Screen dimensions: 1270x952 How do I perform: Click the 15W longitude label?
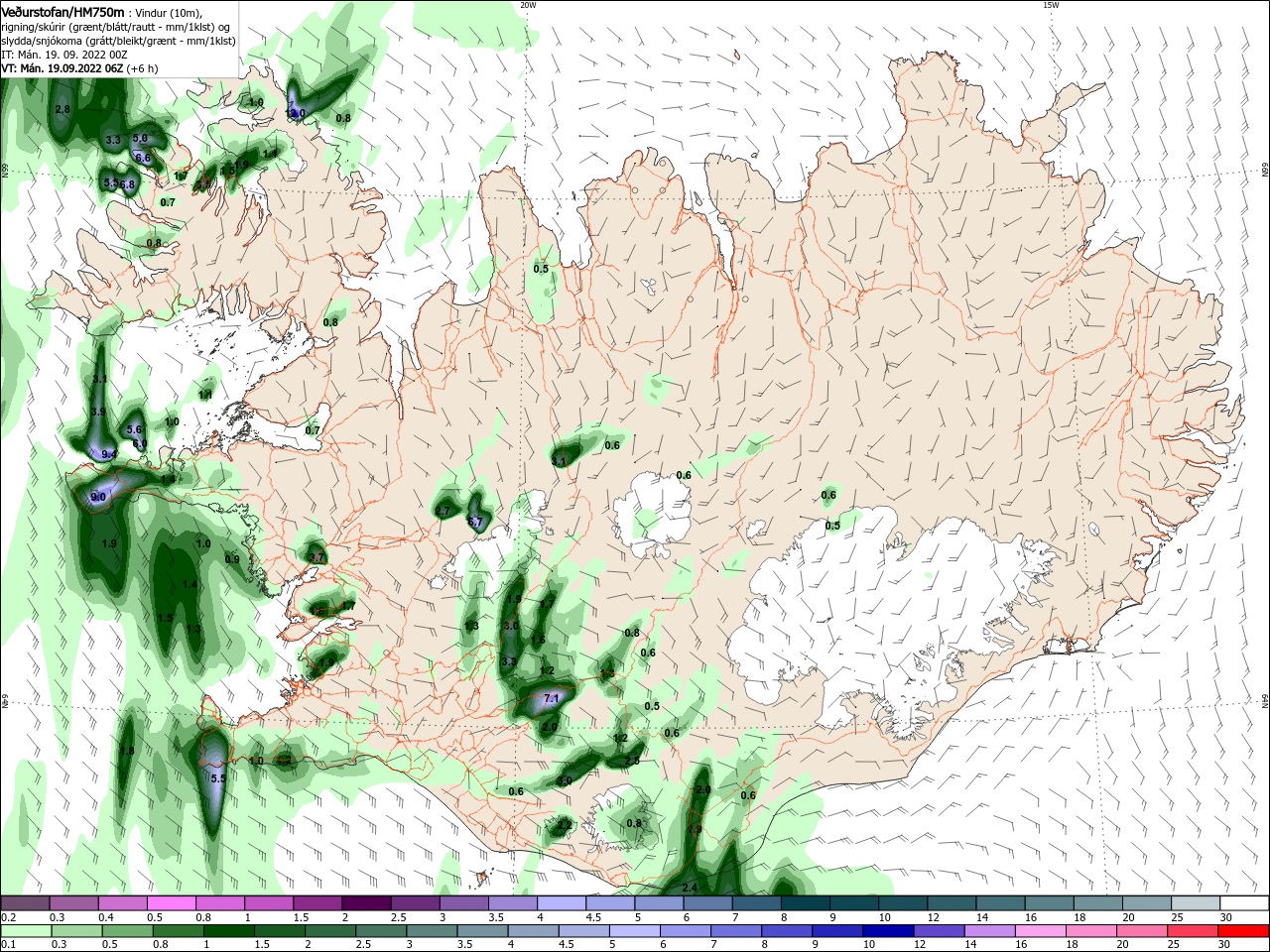click(x=1051, y=5)
